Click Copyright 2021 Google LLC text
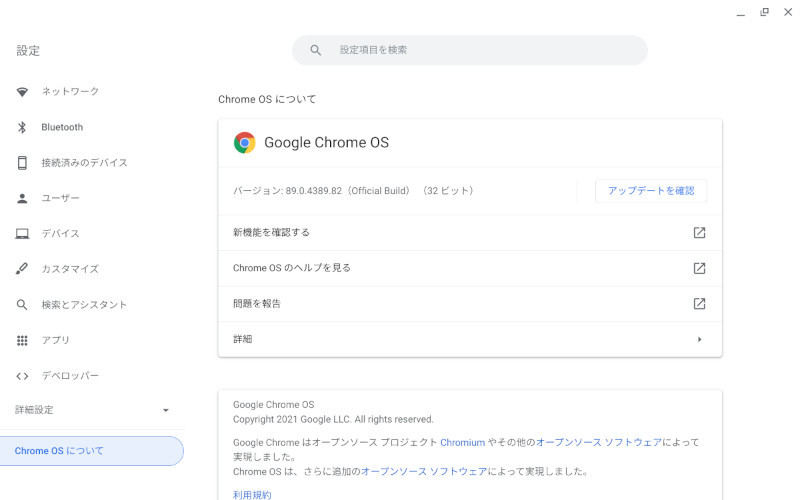800x500 pixels. 333,419
